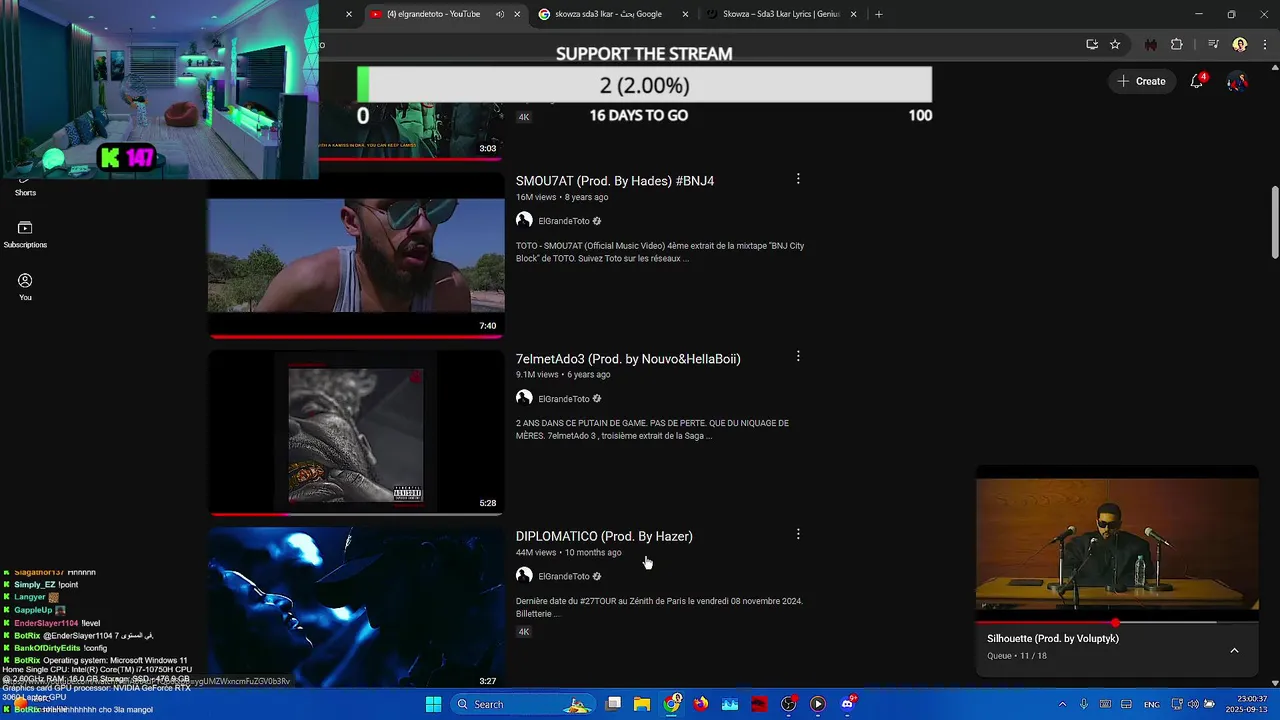Click the Silhouette miniplayer video
Image resolution: width=1280 pixels, height=720 pixels.
tap(1117, 542)
